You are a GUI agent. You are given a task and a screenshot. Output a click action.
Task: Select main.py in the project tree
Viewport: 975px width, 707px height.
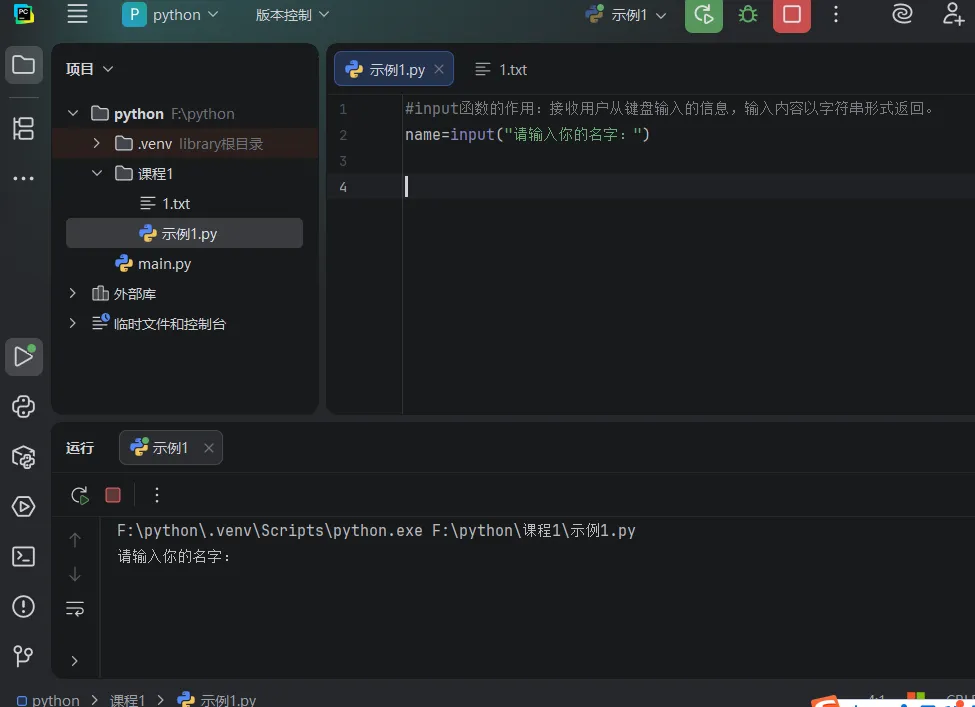click(154, 264)
